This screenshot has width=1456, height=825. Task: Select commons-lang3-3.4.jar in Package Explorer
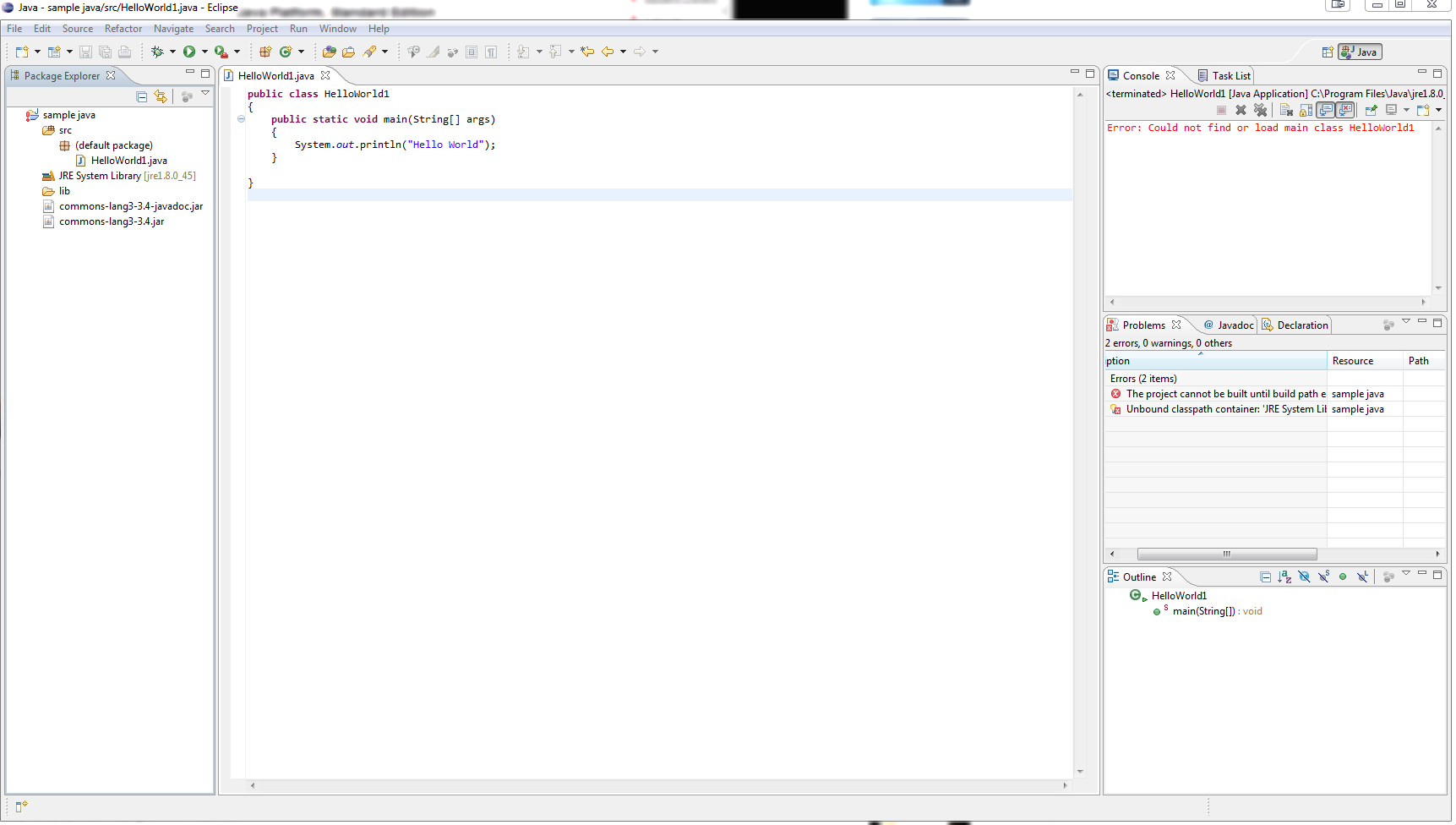pos(112,221)
